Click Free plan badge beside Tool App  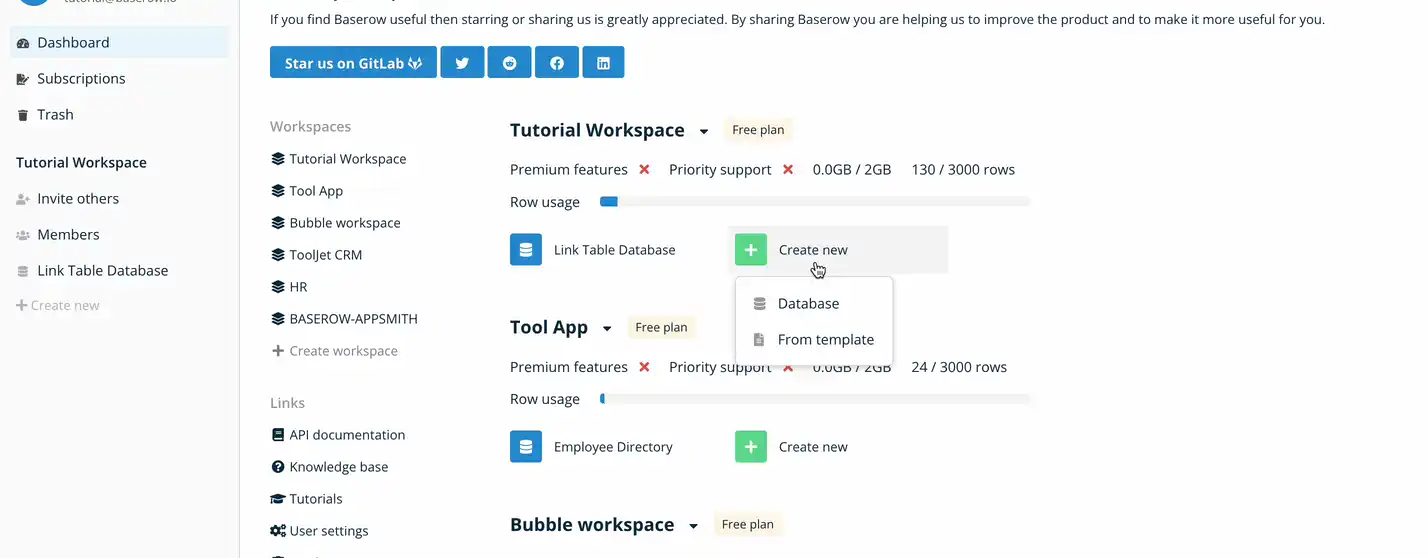661,327
